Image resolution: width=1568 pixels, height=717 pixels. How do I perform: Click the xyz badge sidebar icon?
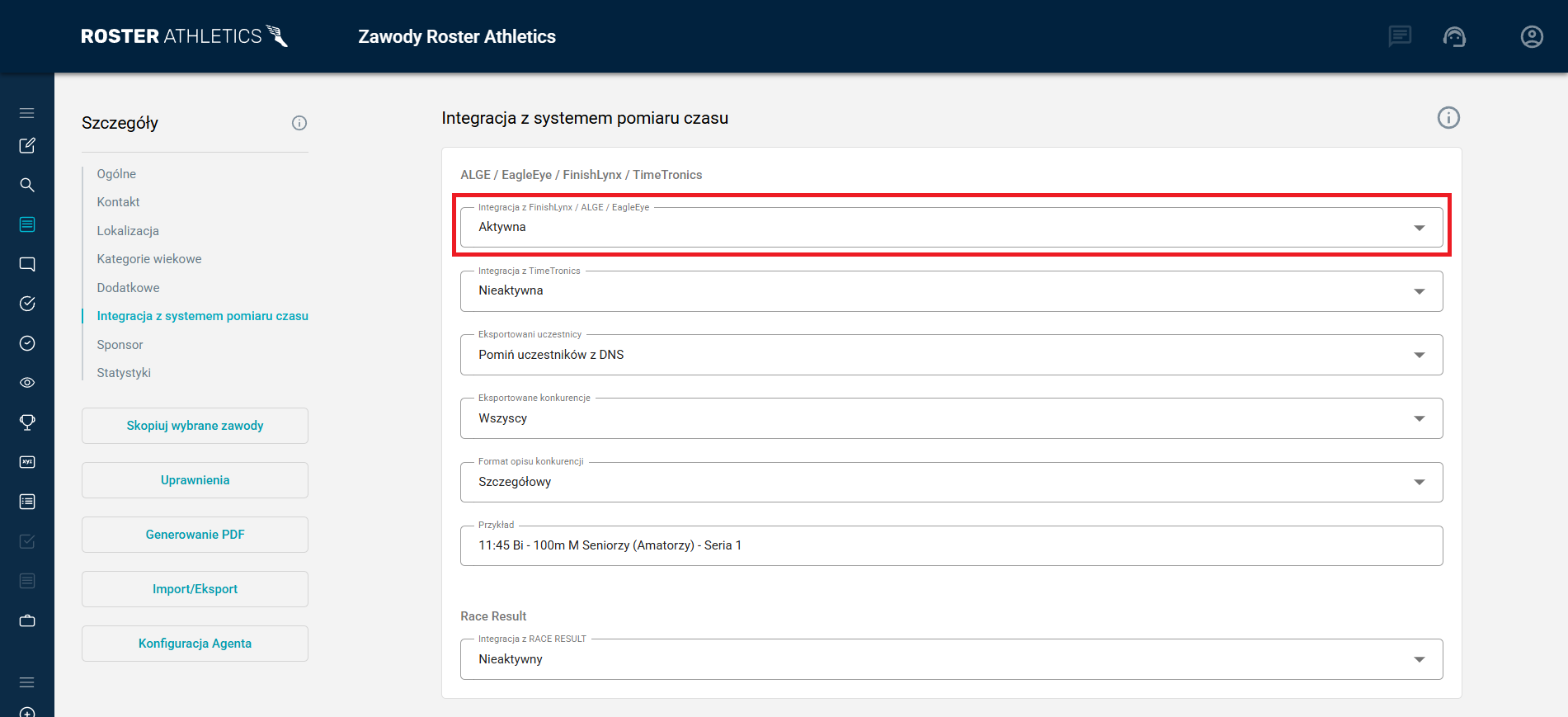click(27, 462)
